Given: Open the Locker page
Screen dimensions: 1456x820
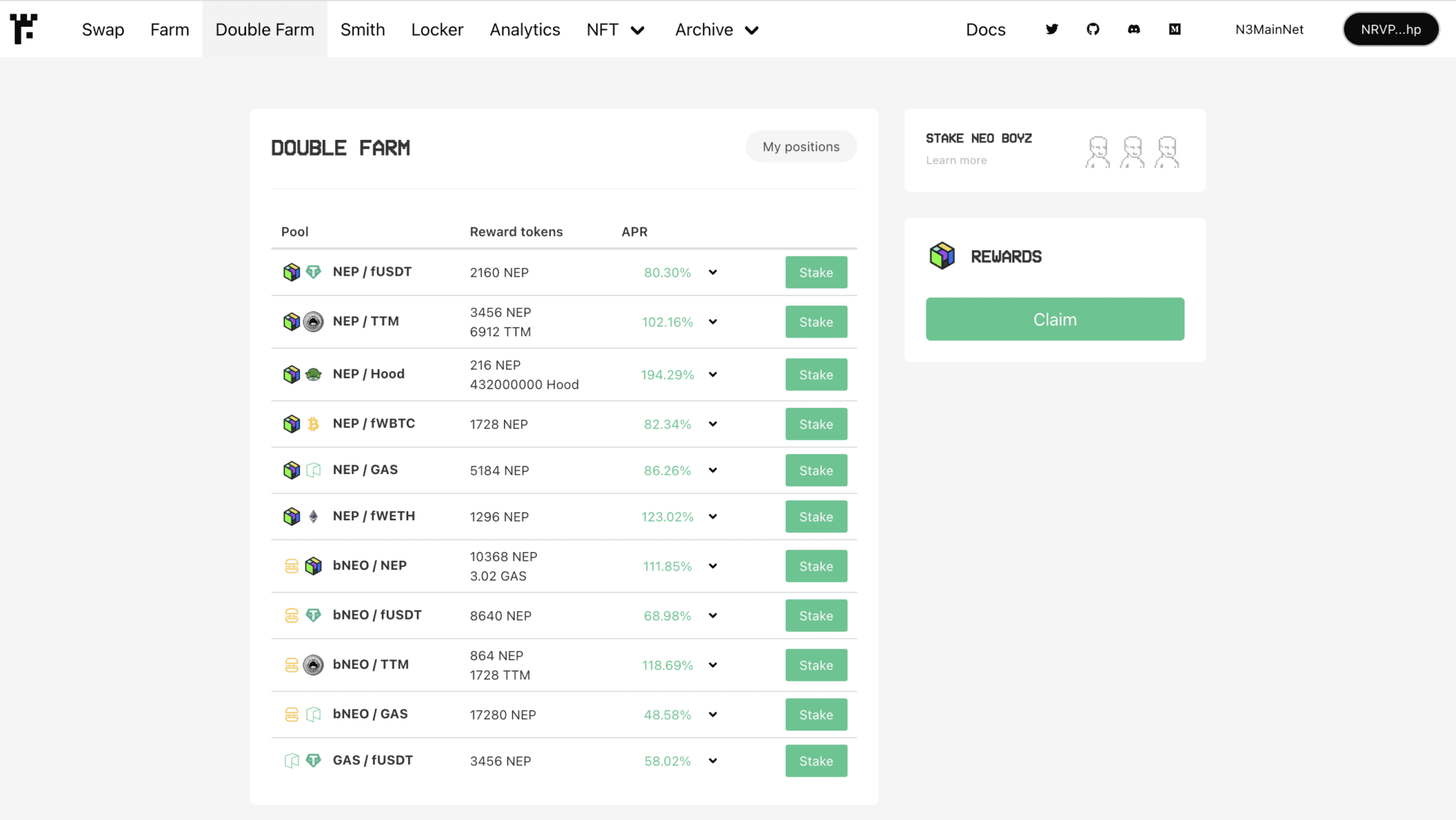Looking at the screenshot, I should 437,29.
